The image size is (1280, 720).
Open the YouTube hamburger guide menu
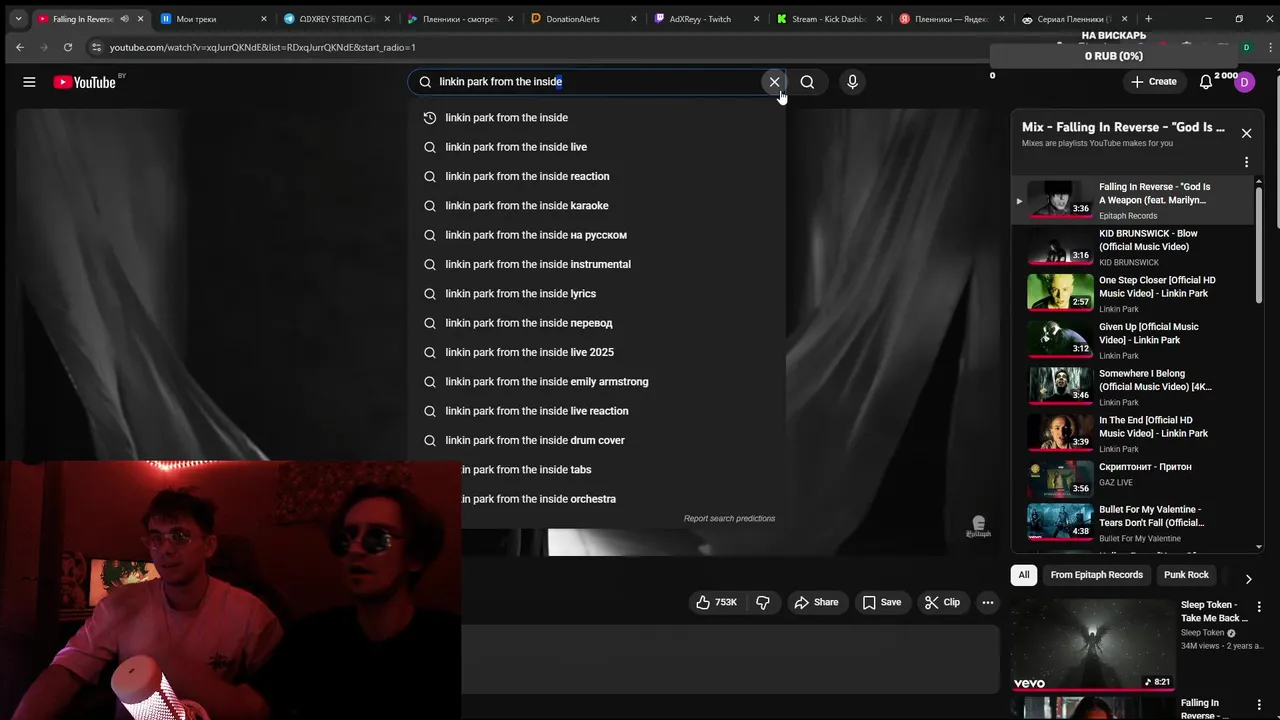pyautogui.click(x=29, y=82)
